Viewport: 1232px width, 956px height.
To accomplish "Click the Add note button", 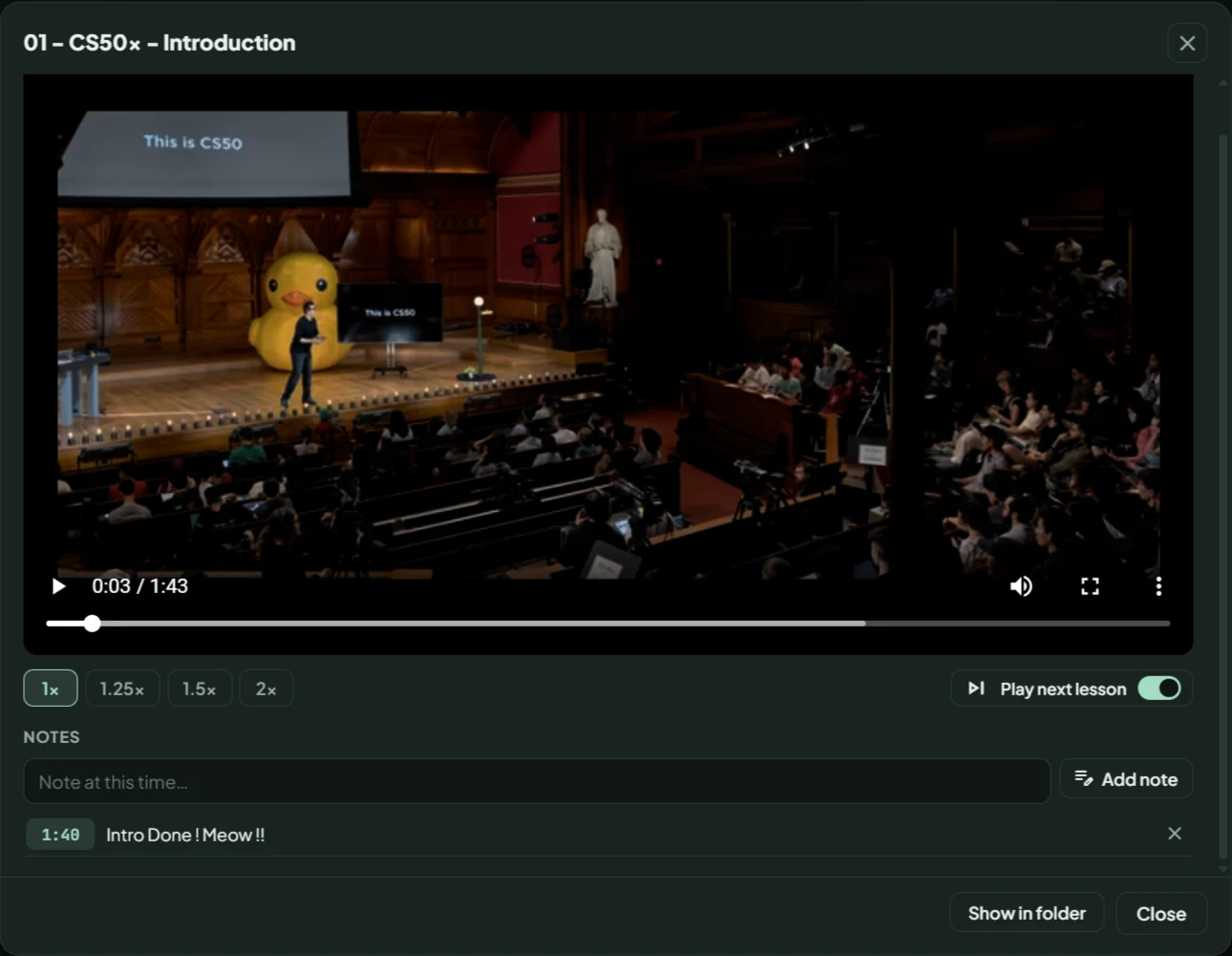I will (1126, 779).
